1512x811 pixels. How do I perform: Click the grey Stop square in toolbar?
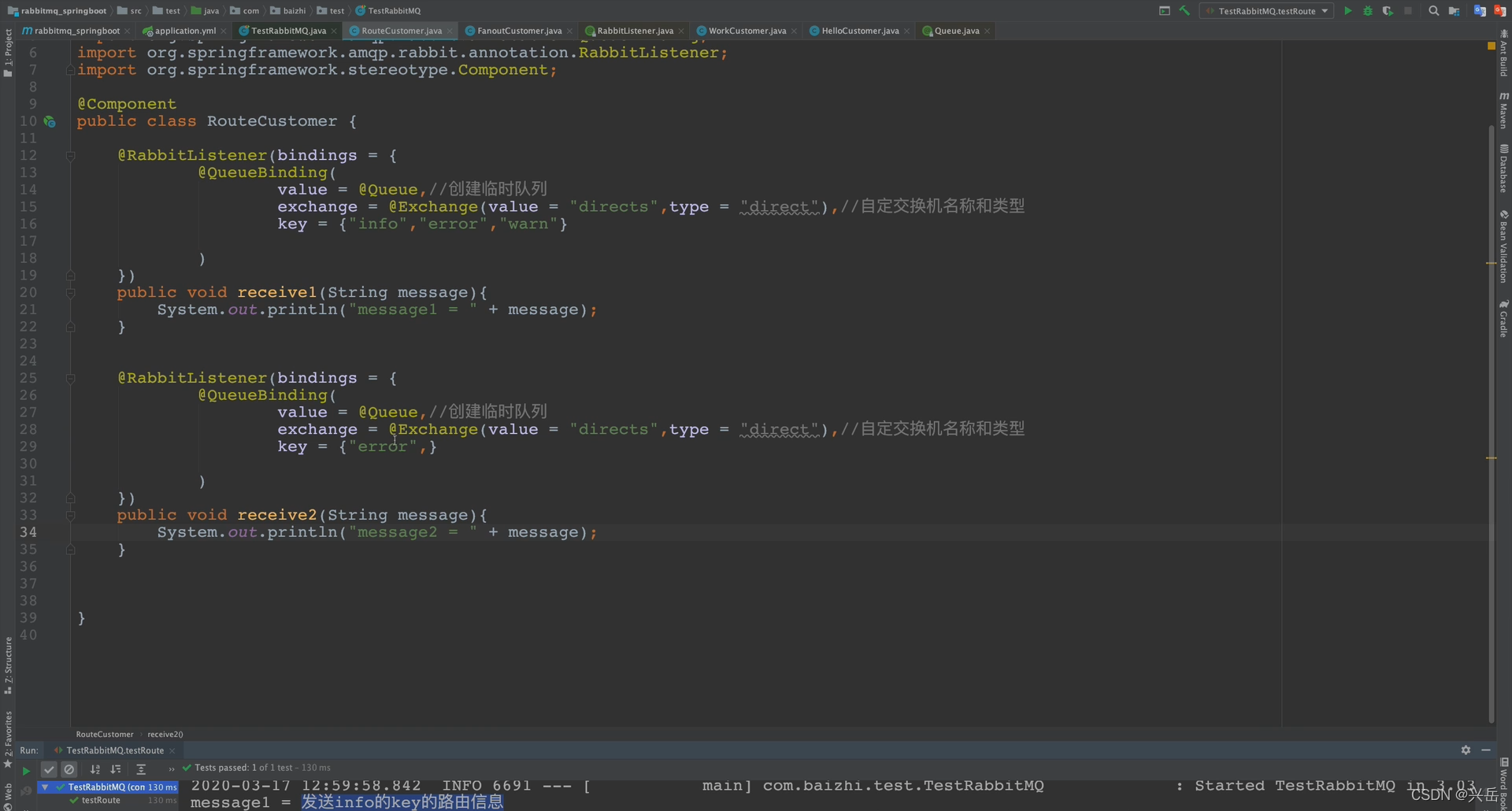[1408, 11]
